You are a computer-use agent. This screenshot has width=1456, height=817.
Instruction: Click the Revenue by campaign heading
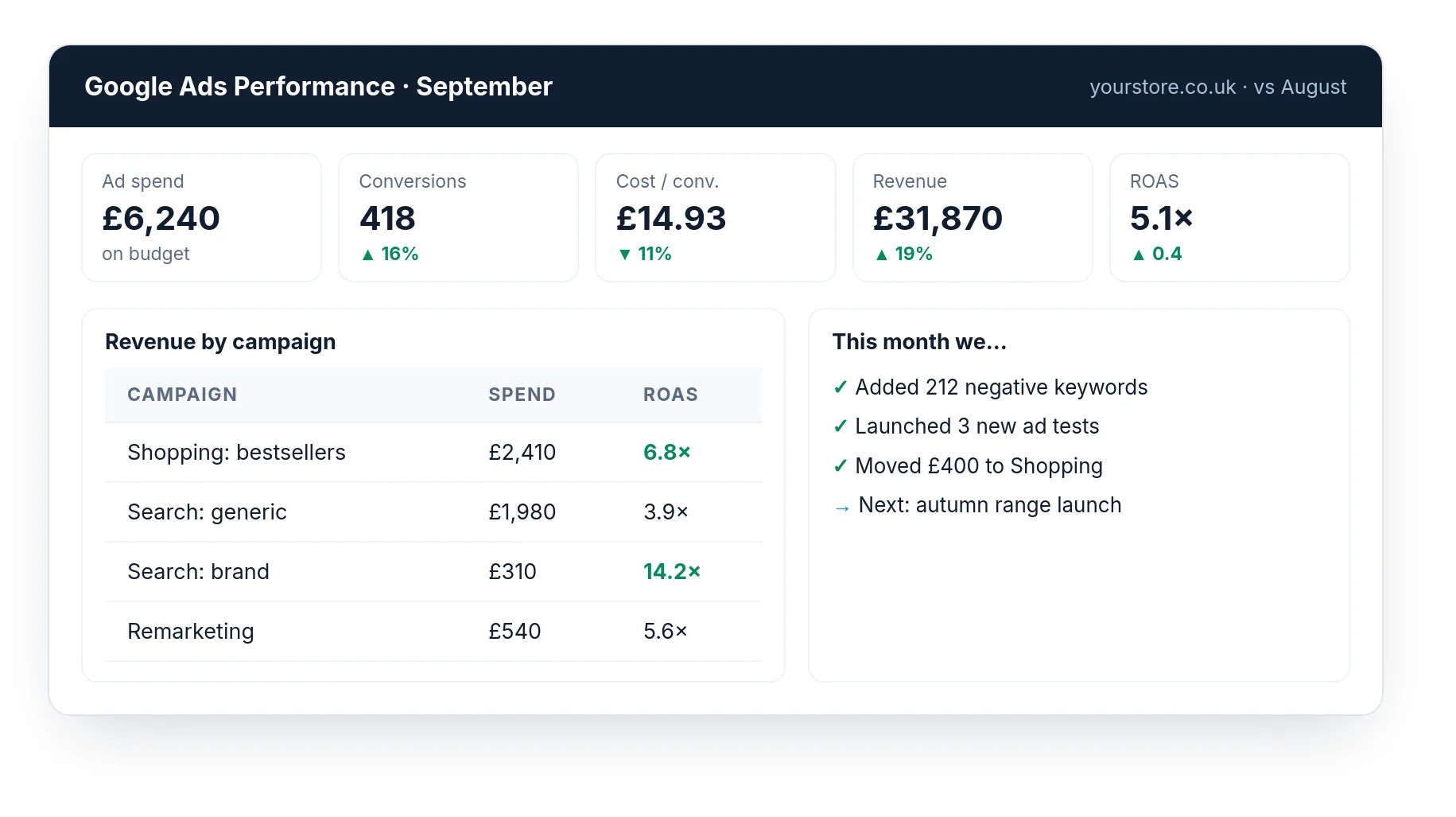[220, 341]
